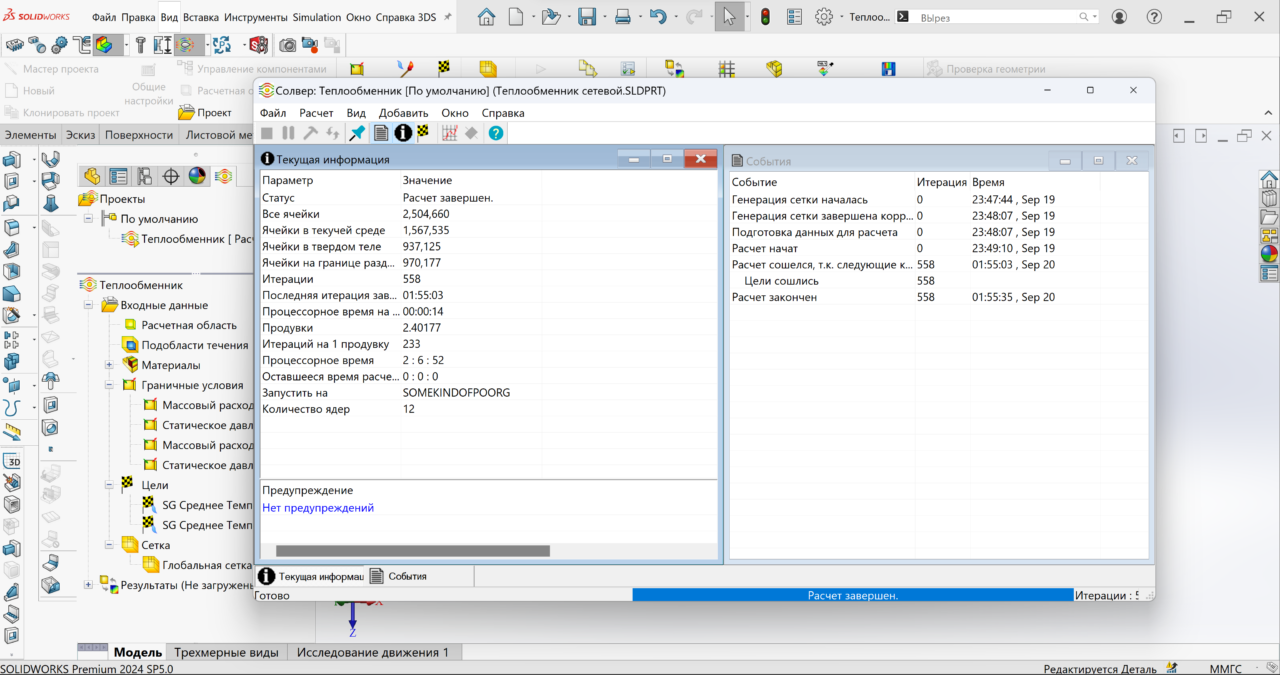Click the Расчет завершен progress bar
1280x675 pixels.
(x=853, y=595)
